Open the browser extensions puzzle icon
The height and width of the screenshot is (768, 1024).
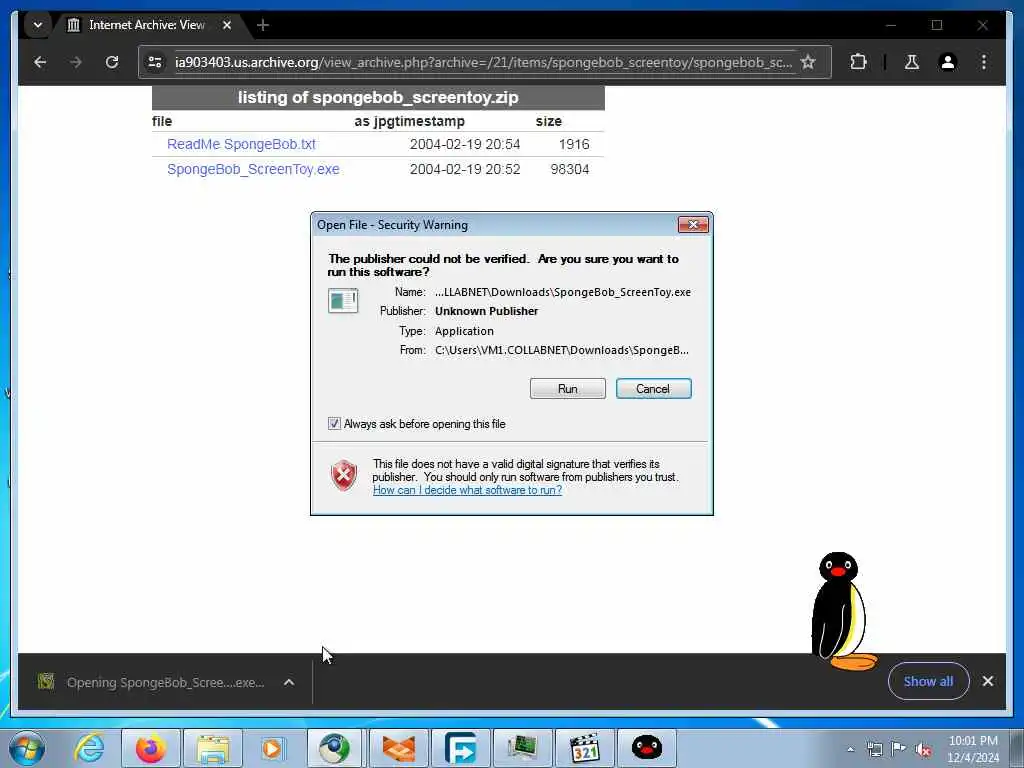tap(858, 62)
